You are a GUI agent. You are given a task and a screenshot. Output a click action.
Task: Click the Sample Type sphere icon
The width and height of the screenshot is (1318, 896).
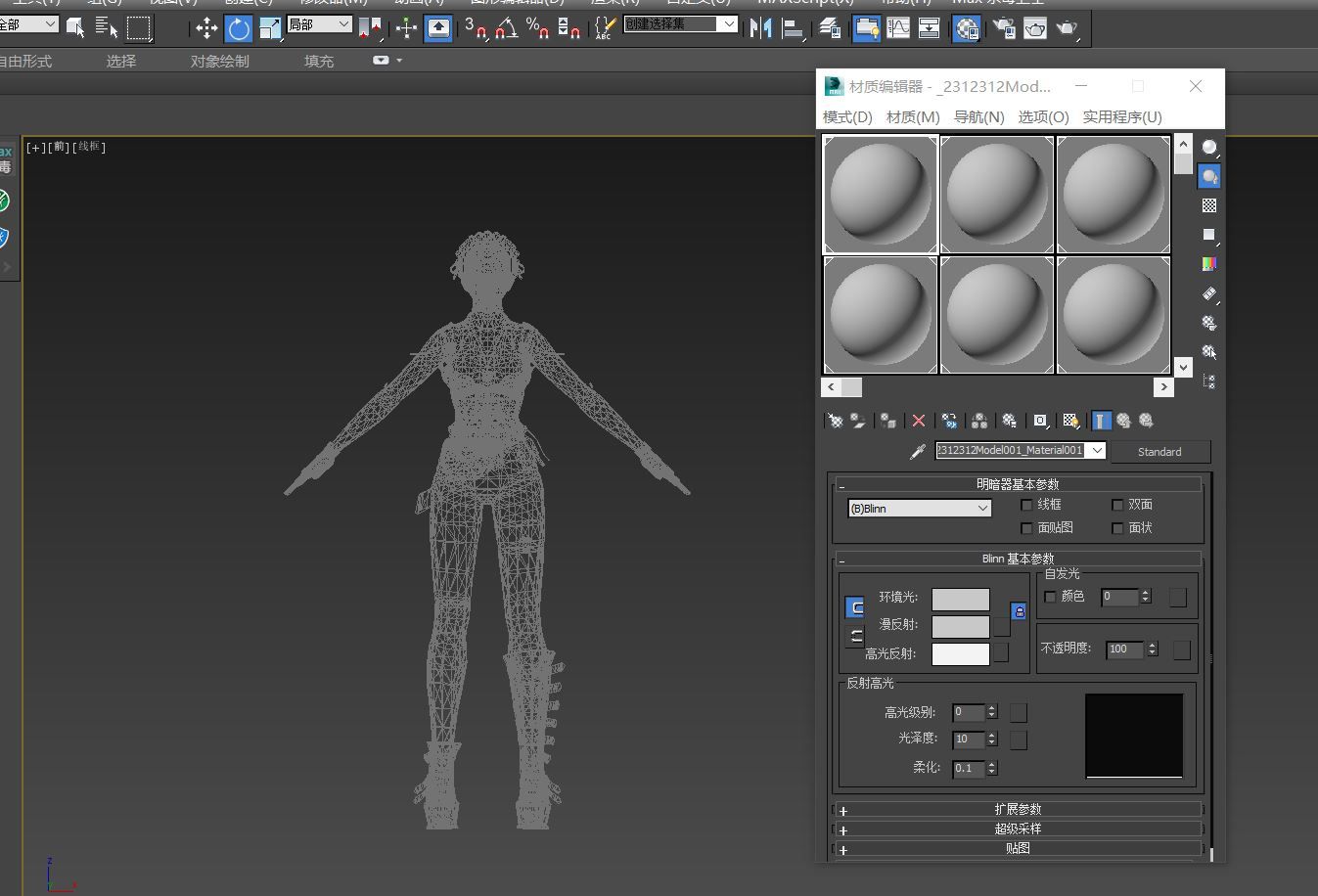coord(1210,148)
